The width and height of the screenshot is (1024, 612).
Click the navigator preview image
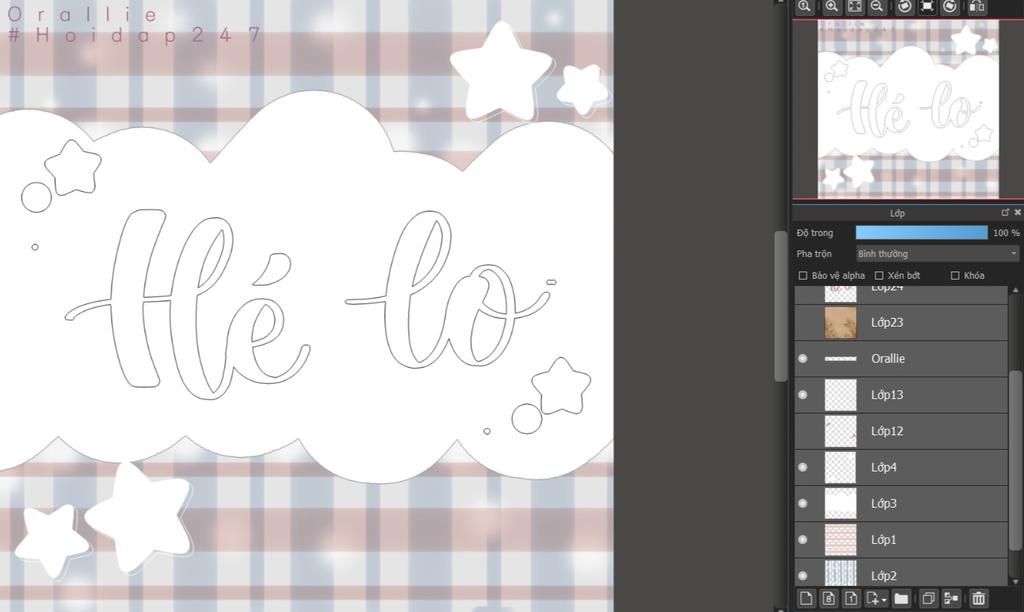click(908, 109)
